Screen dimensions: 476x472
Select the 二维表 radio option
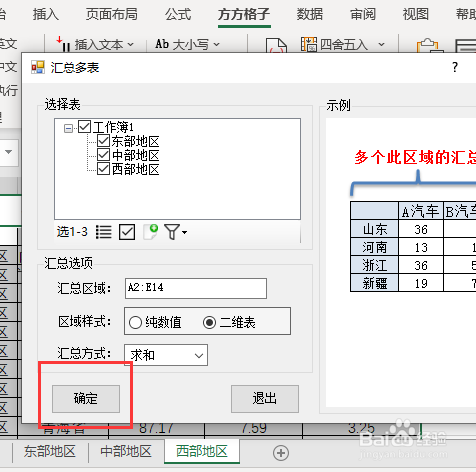coord(209,322)
